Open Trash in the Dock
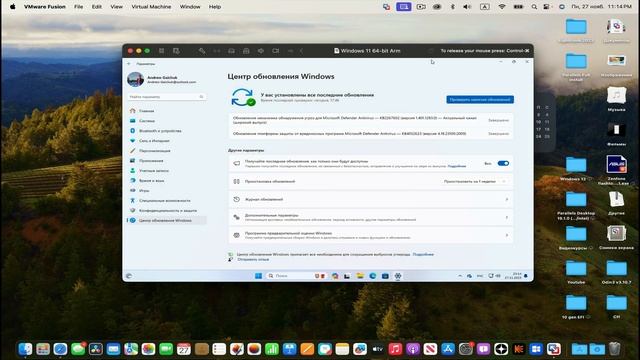 [x=614, y=349]
